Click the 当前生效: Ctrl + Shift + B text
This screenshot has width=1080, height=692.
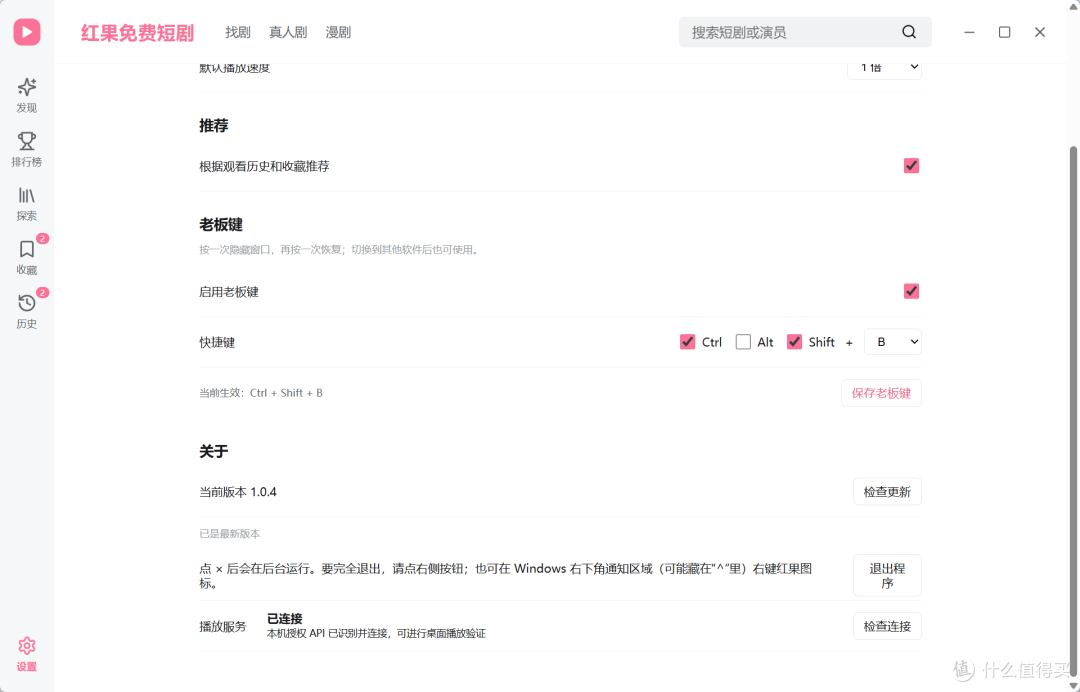[x=261, y=393]
